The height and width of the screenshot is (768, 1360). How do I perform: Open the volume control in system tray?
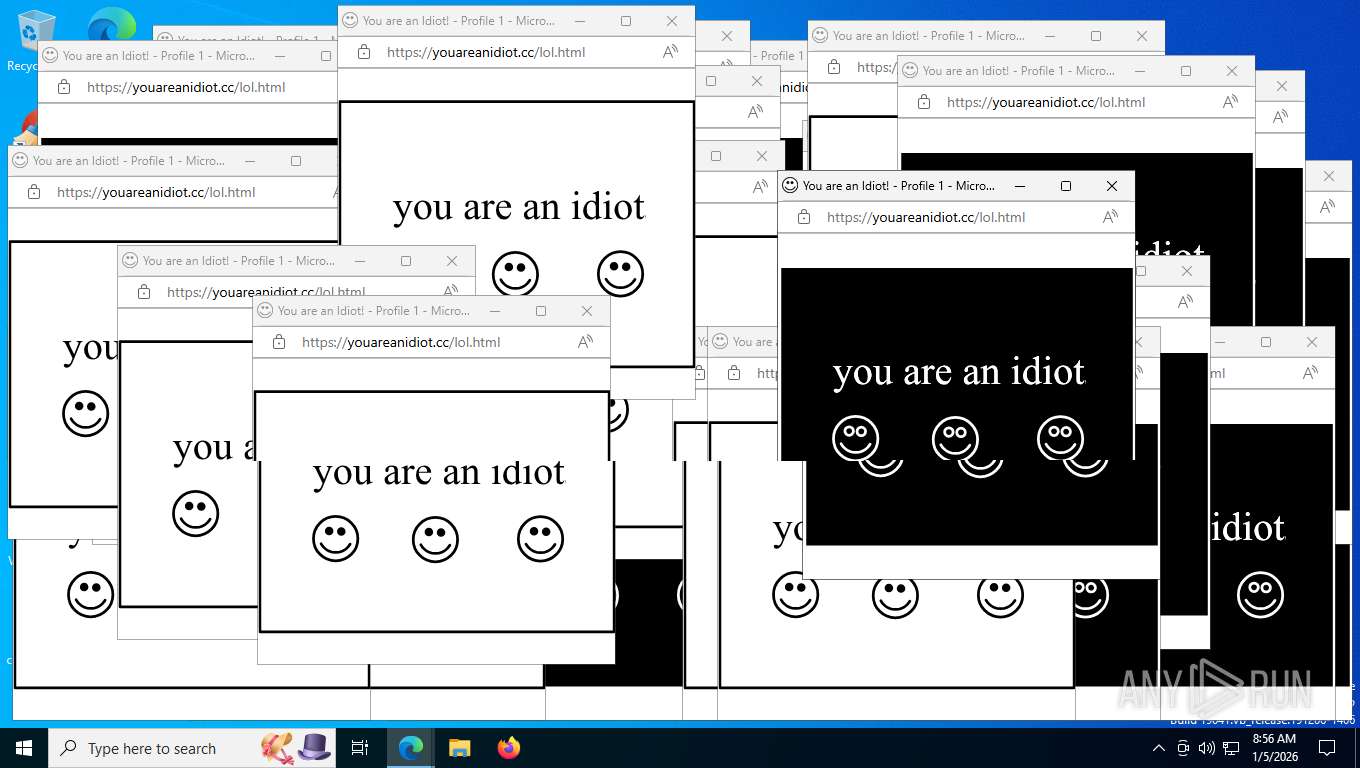tap(1207, 748)
